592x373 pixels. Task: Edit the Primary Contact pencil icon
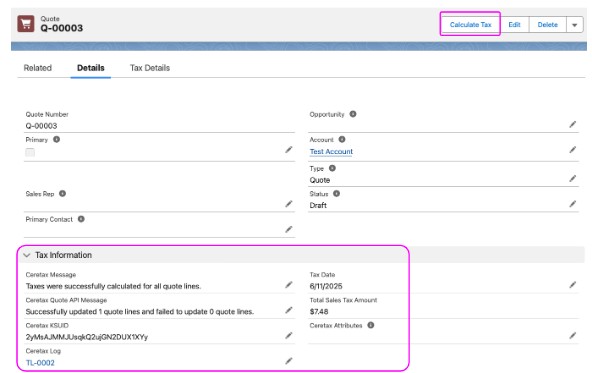click(x=289, y=229)
